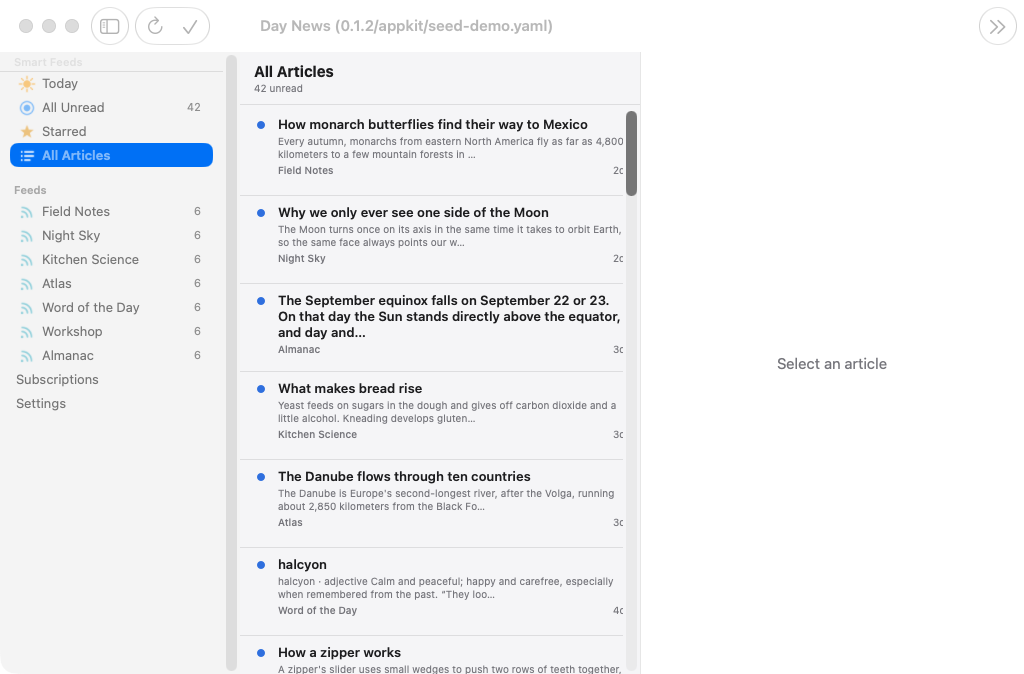Open the Night Sky feed
This screenshot has height=674, width=1024.
point(112,236)
